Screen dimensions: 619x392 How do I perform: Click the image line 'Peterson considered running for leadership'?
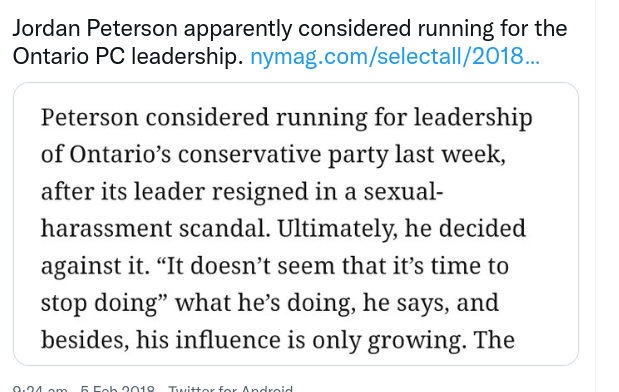point(287,118)
